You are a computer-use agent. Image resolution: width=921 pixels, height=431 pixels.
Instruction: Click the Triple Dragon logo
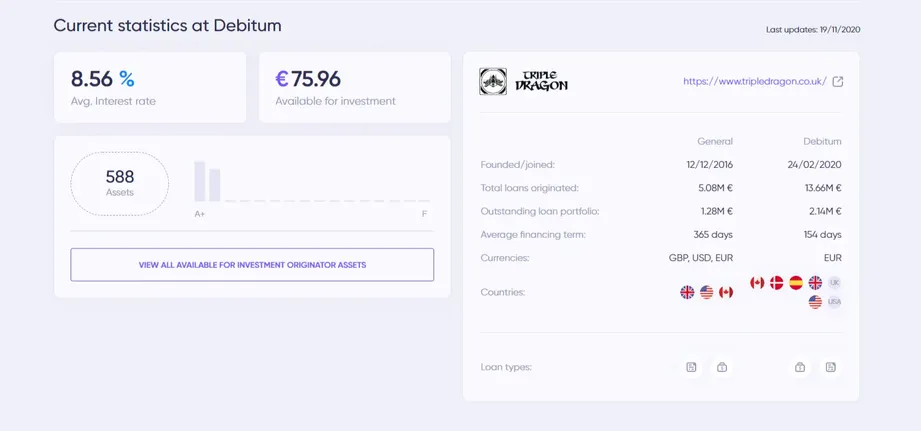click(x=524, y=82)
